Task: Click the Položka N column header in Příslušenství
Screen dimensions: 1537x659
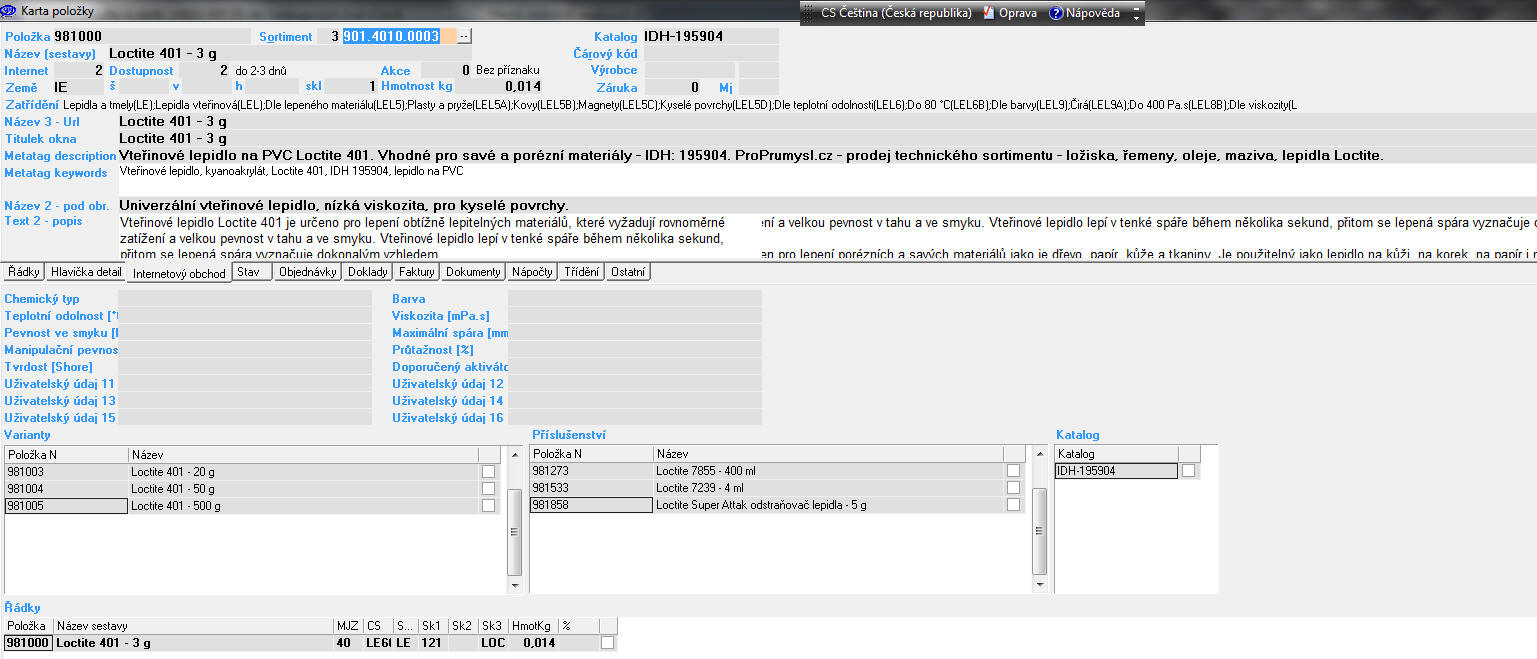Action: [591, 454]
